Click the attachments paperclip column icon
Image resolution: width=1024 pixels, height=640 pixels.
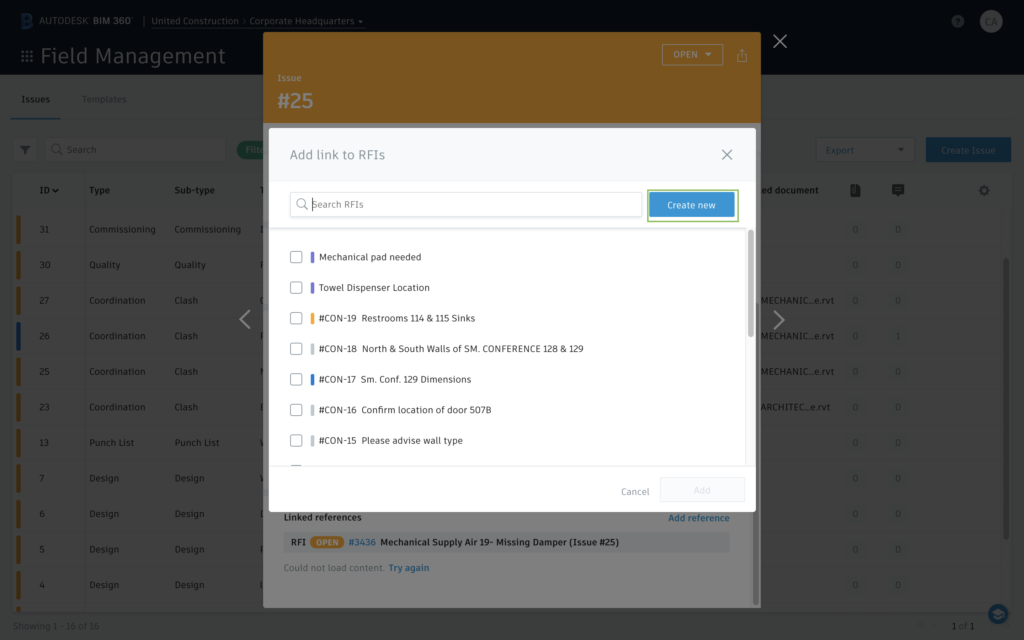[x=855, y=190]
